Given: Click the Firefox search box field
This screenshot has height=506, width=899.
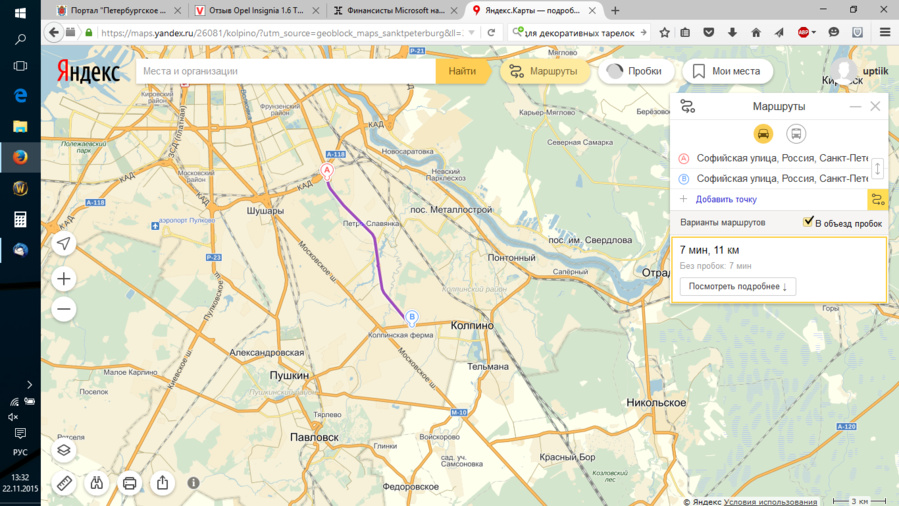Looking at the screenshot, I should point(579,33).
